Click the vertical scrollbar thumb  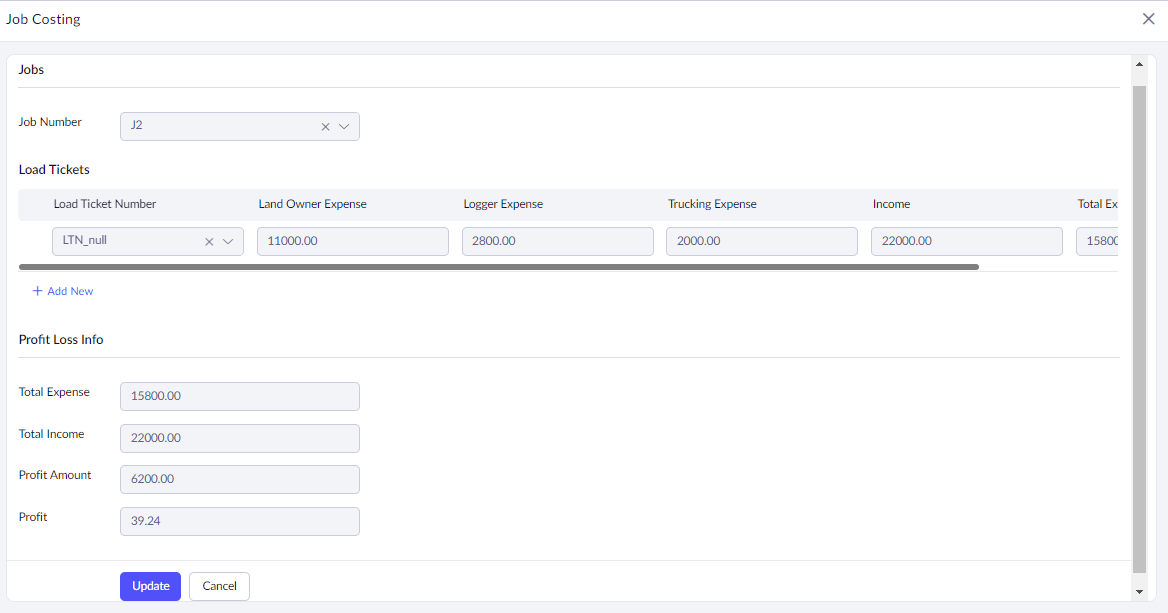click(x=1139, y=320)
